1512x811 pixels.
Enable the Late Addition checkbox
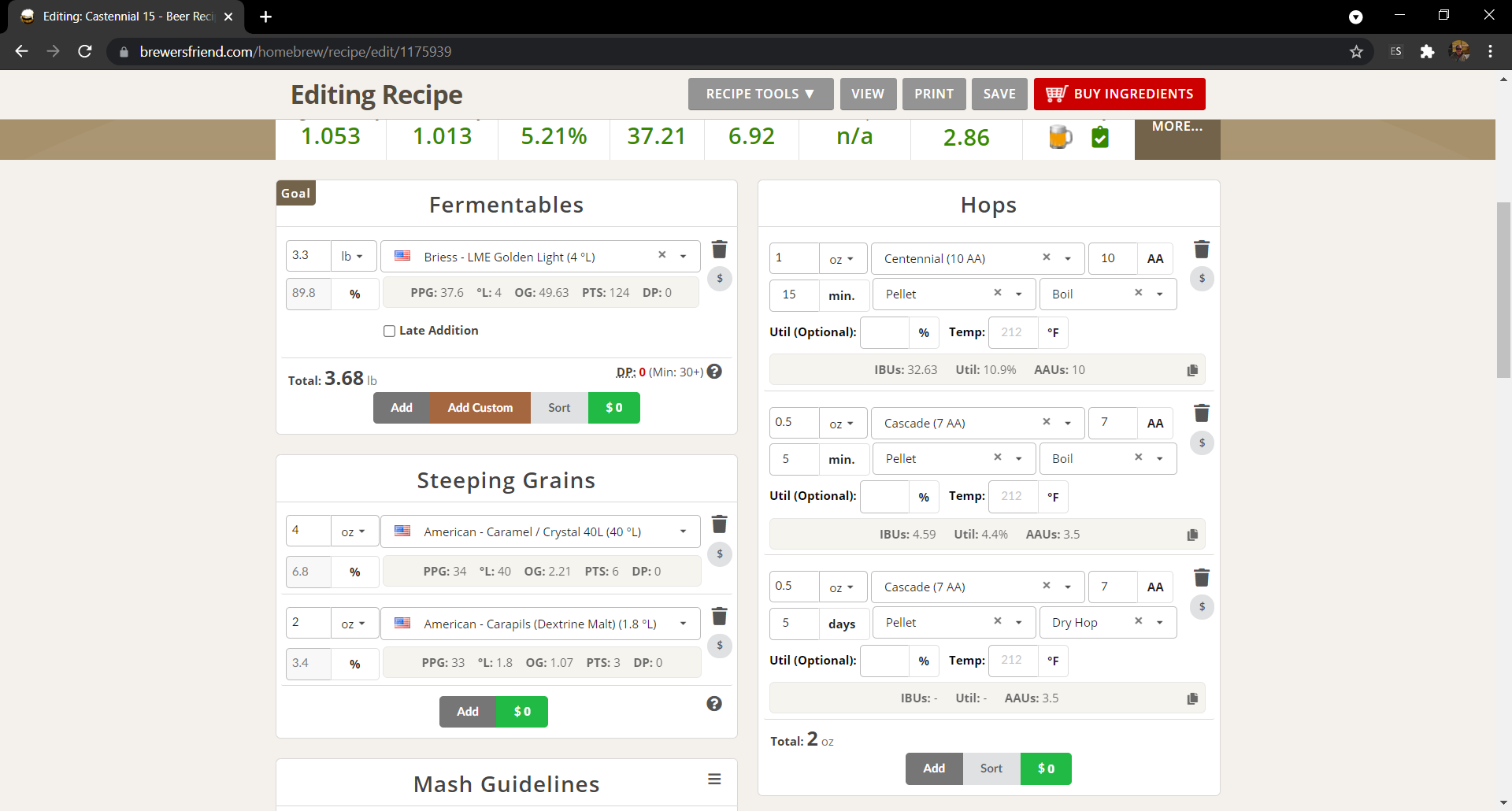pyautogui.click(x=389, y=331)
